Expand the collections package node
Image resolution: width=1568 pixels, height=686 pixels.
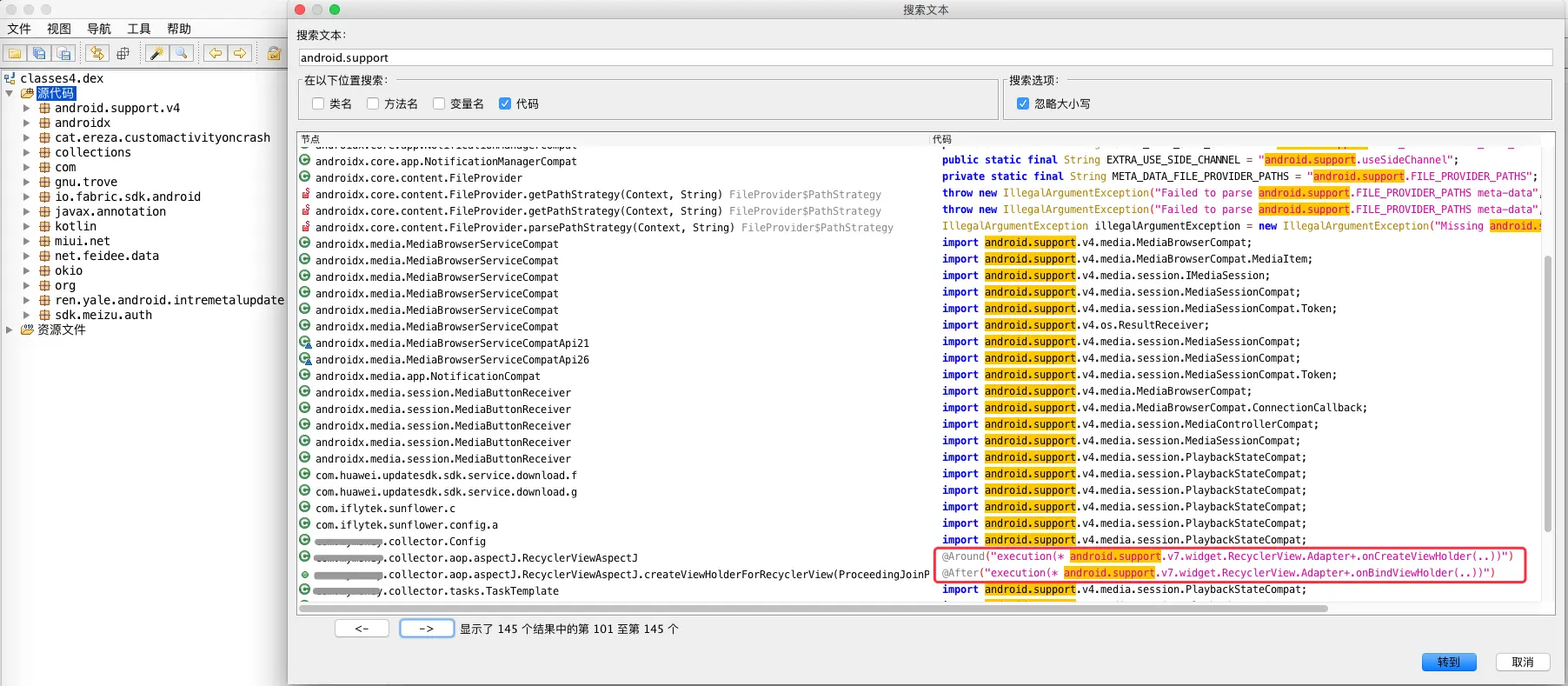(27, 152)
